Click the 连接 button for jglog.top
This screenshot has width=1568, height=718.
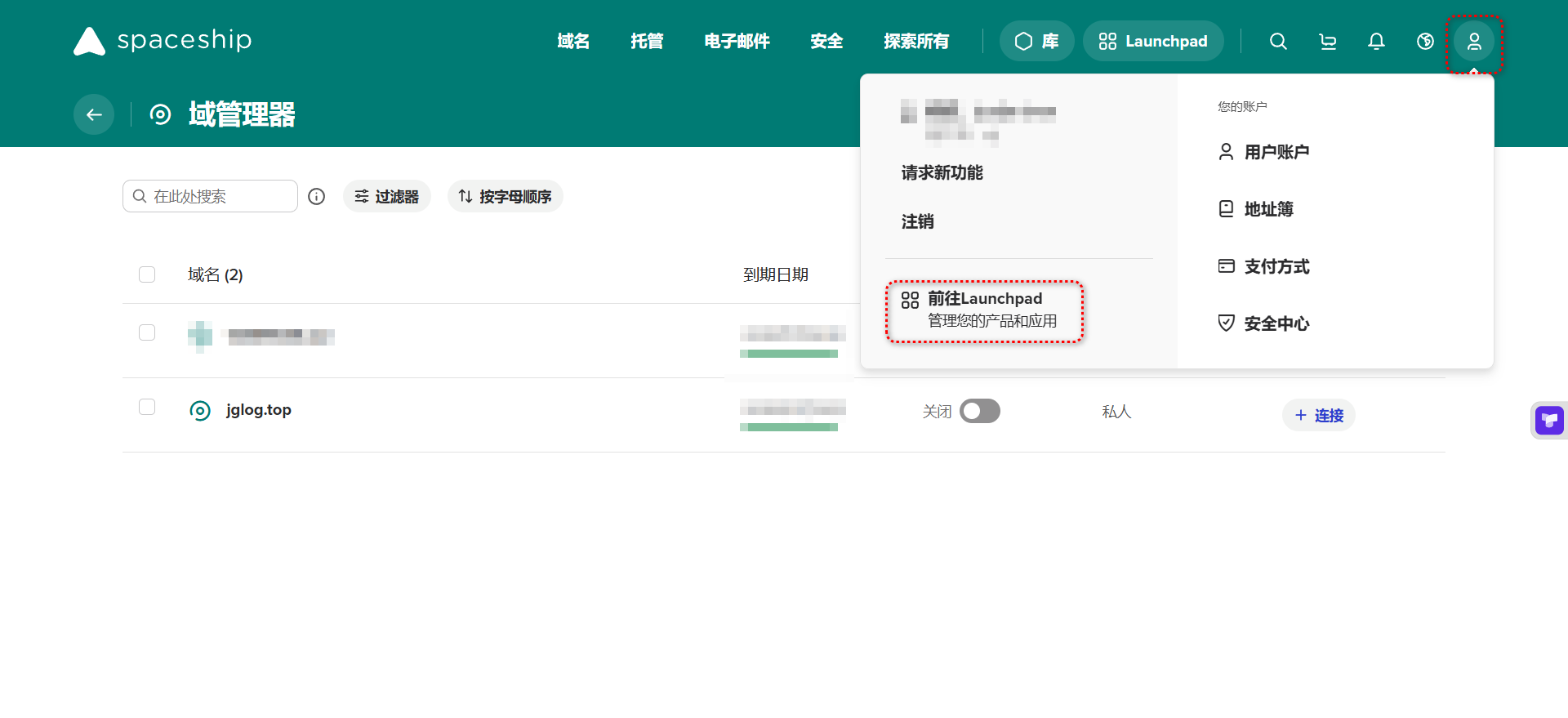click(x=1318, y=415)
